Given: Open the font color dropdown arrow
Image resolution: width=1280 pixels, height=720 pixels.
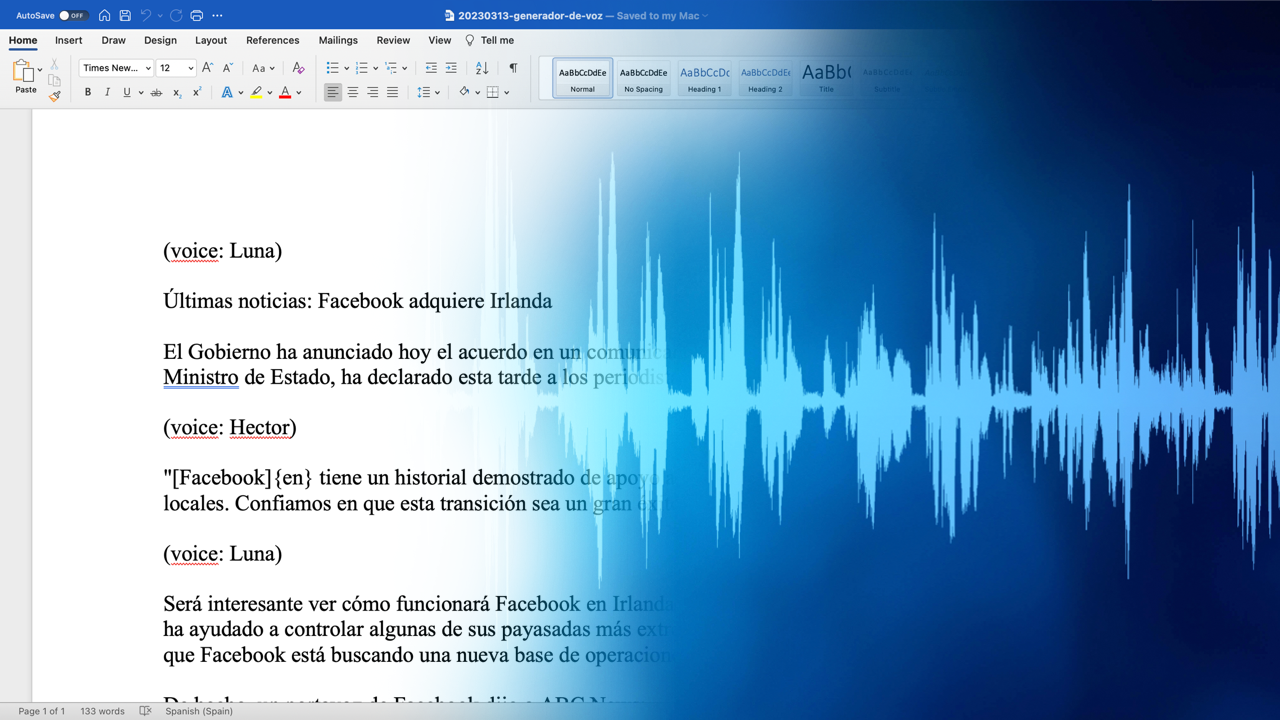Looking at the screenshot, I should click(x=299, y=93).
